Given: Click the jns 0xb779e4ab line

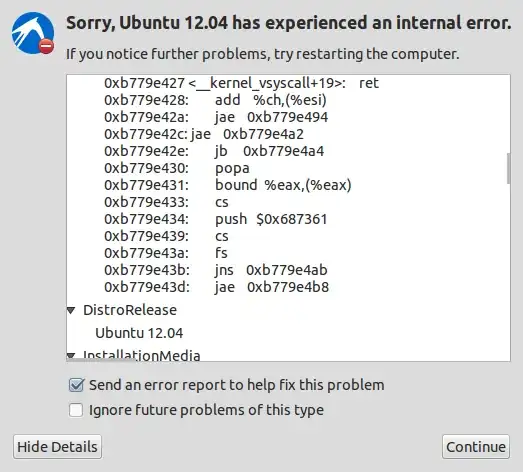Looking at the screenshot, I should (x=215, y=270).
